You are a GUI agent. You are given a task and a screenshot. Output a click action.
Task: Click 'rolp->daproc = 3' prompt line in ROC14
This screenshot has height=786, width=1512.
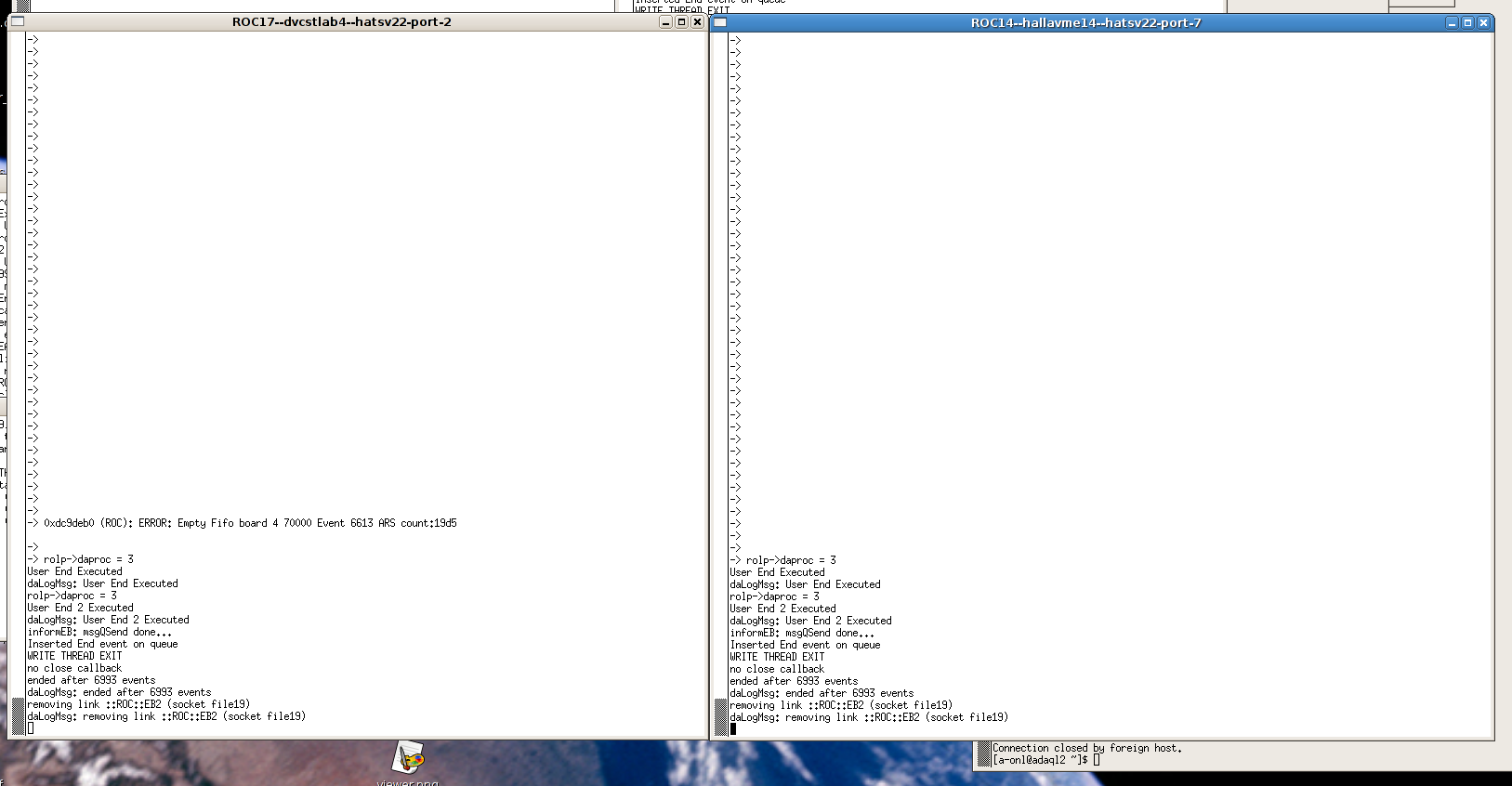[x=782, y=560]
